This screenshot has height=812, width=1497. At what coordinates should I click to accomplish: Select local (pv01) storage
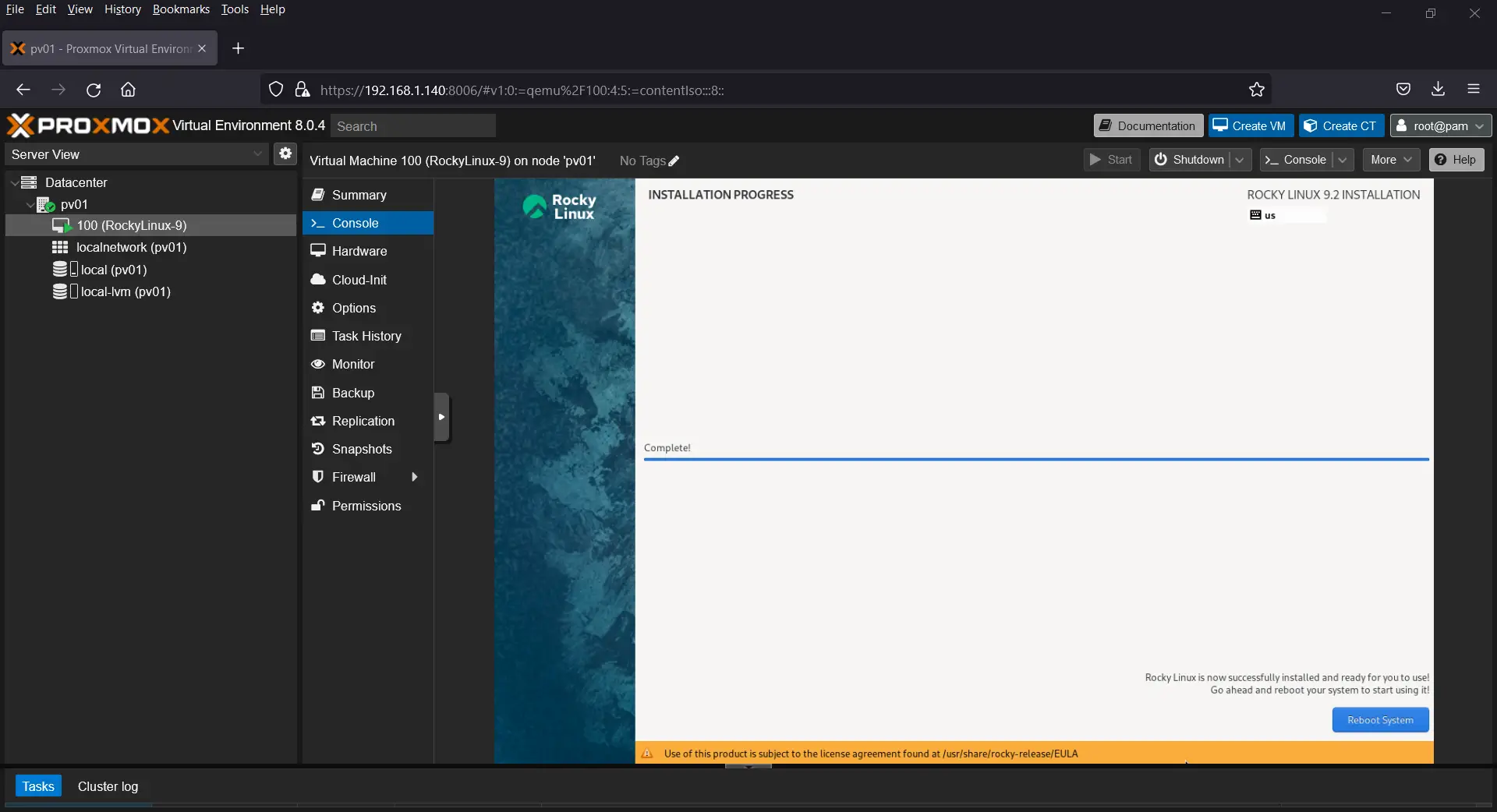coord(114,270)
